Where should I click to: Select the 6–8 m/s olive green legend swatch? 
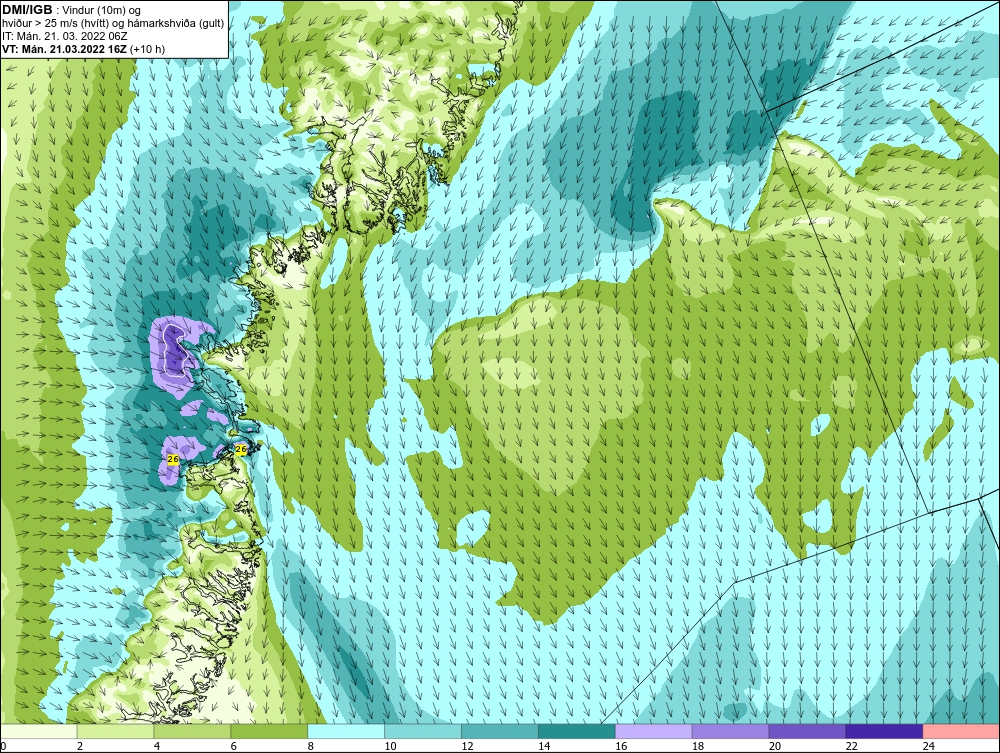(x=269, y=731)
